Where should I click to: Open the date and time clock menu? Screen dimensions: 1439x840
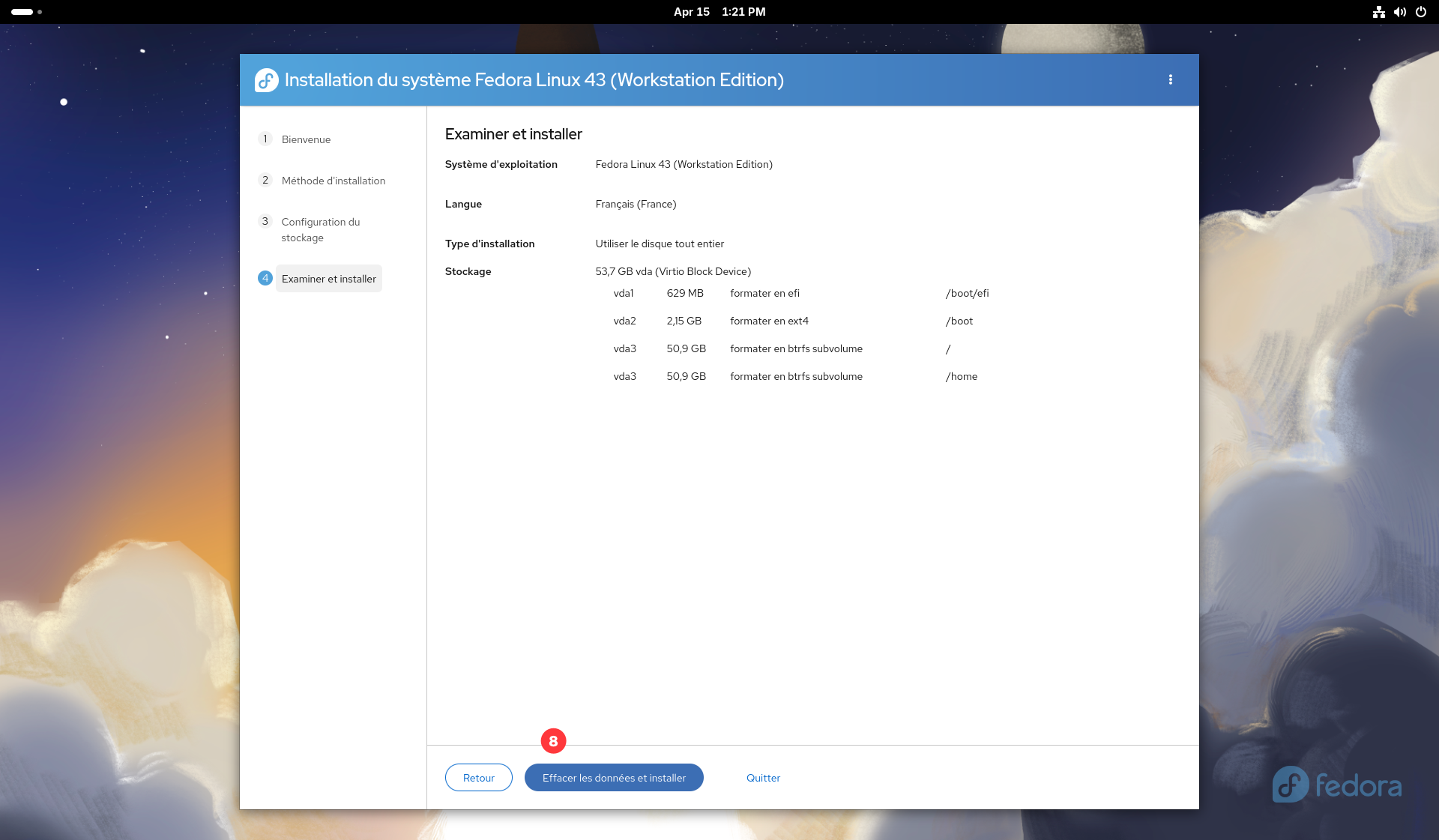click(719, 12)
